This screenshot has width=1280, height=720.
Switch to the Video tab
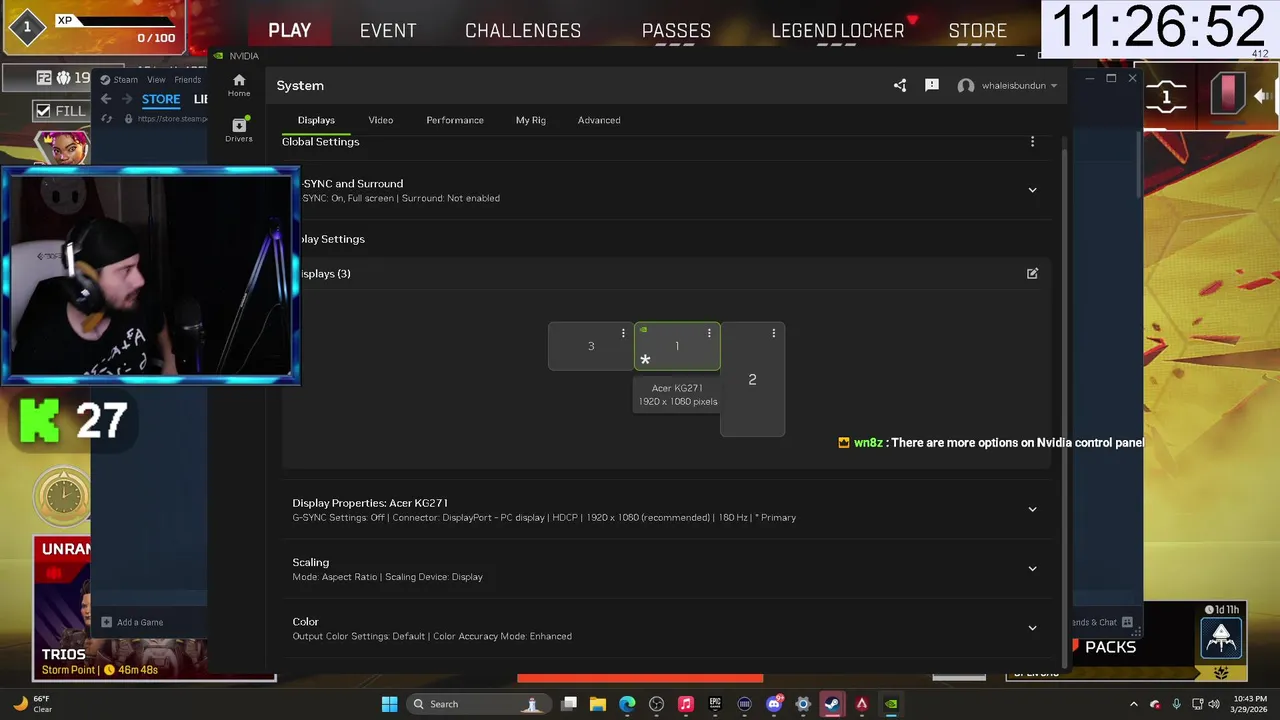[381, 120]
